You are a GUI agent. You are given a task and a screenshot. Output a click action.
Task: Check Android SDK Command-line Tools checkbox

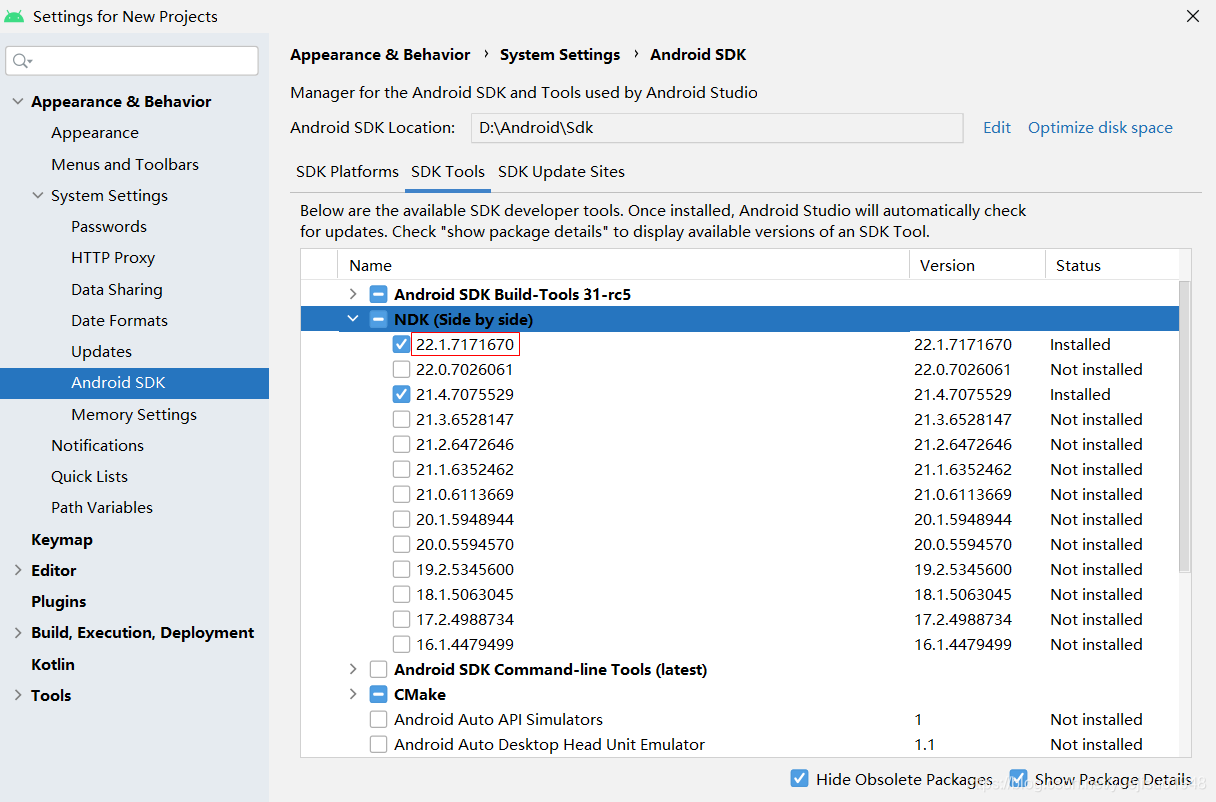click(378, 669)
